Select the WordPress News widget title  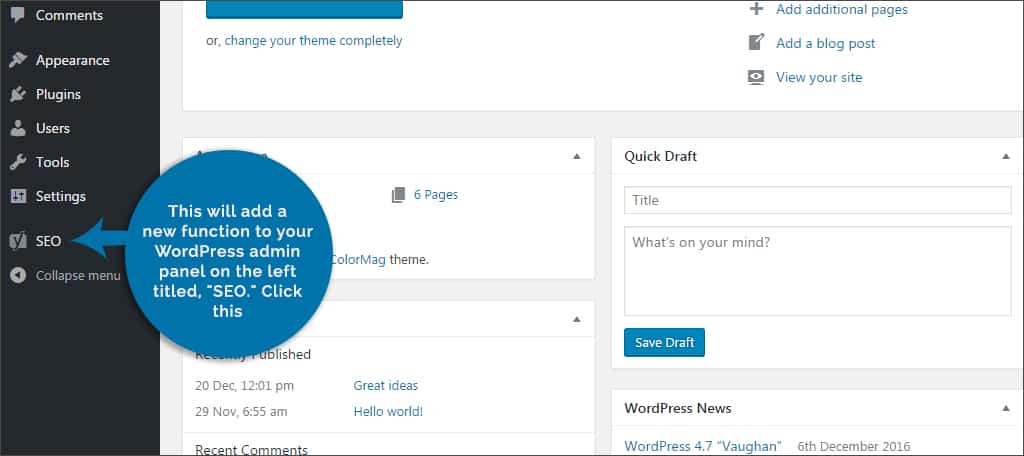pos(678,408)
